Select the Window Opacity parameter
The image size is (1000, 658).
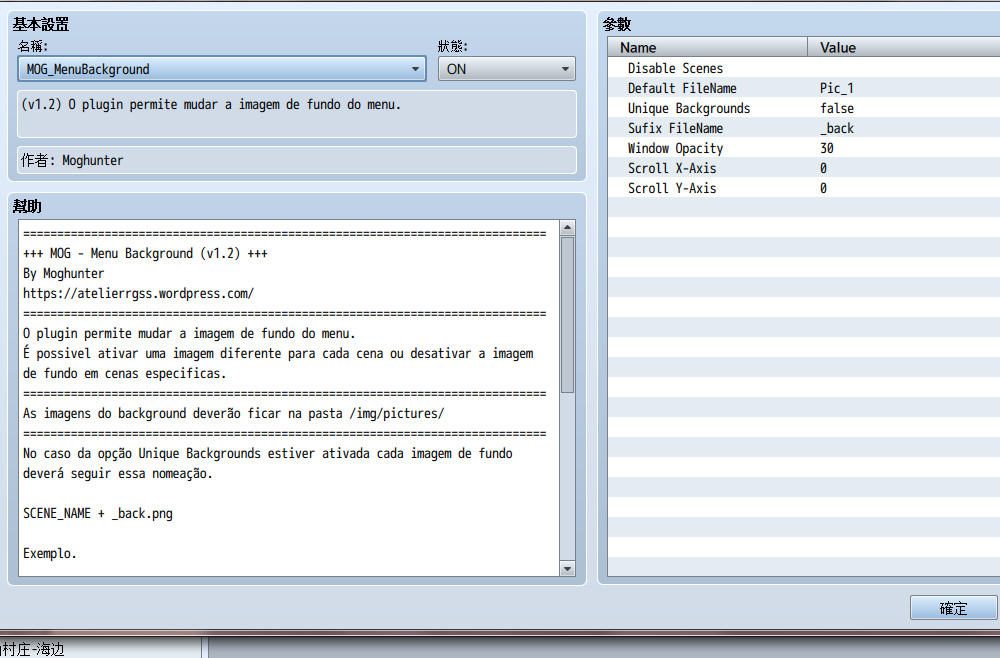(804, 148)
